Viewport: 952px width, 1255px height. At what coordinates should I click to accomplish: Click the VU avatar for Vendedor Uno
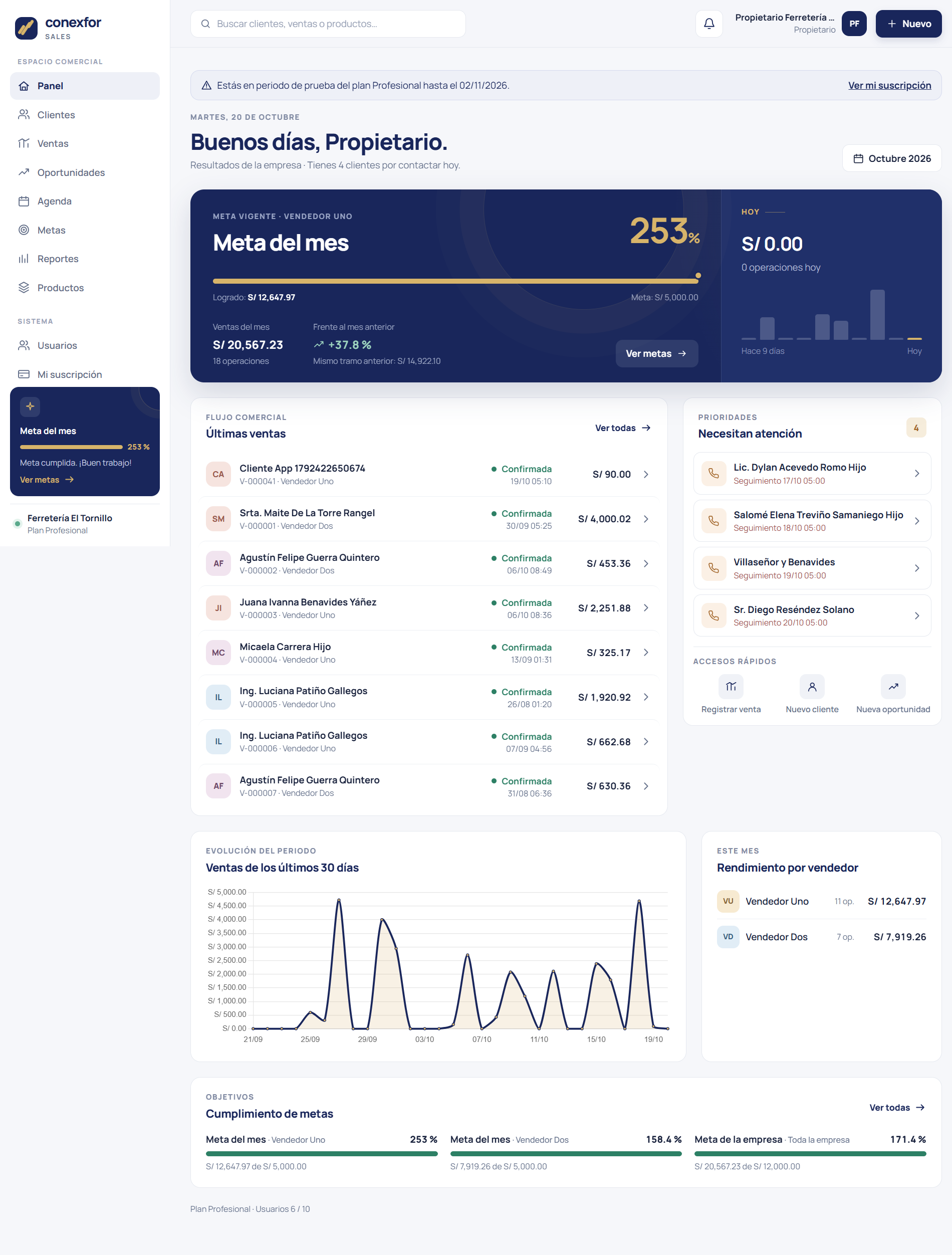pyautogui.click(x=728, y=901)
